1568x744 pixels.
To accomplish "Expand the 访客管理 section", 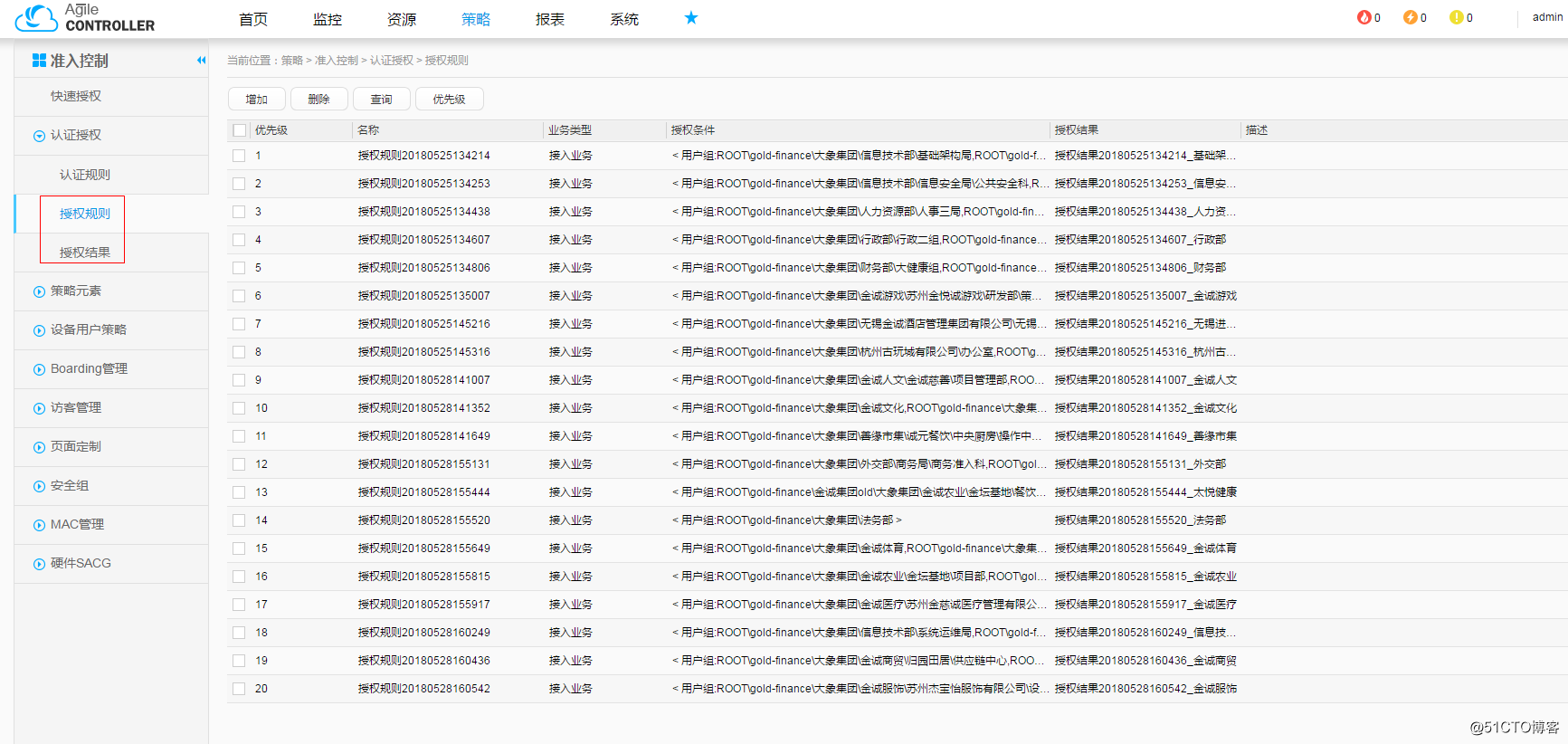I will [x=39, y=408].
